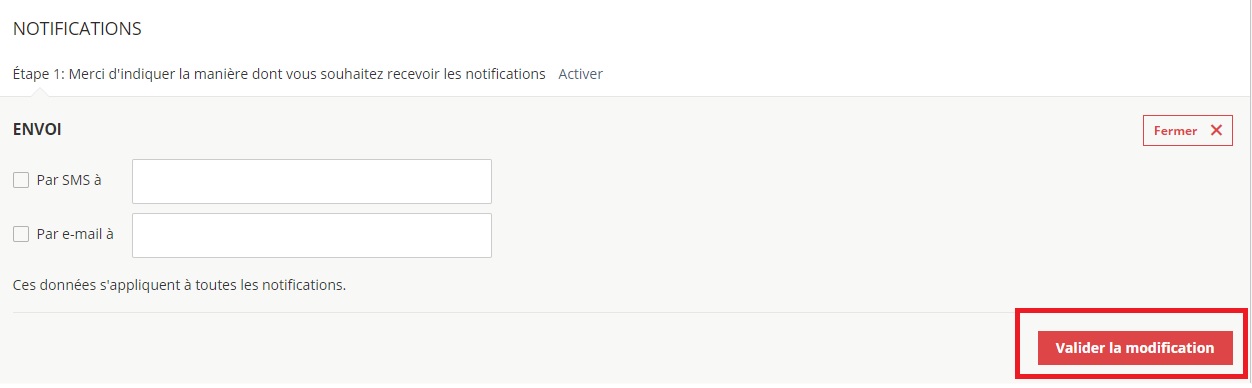Click the X icon in the Fermer button
This screenshot has width=1252, height=388.
[x=1215, y=130]
